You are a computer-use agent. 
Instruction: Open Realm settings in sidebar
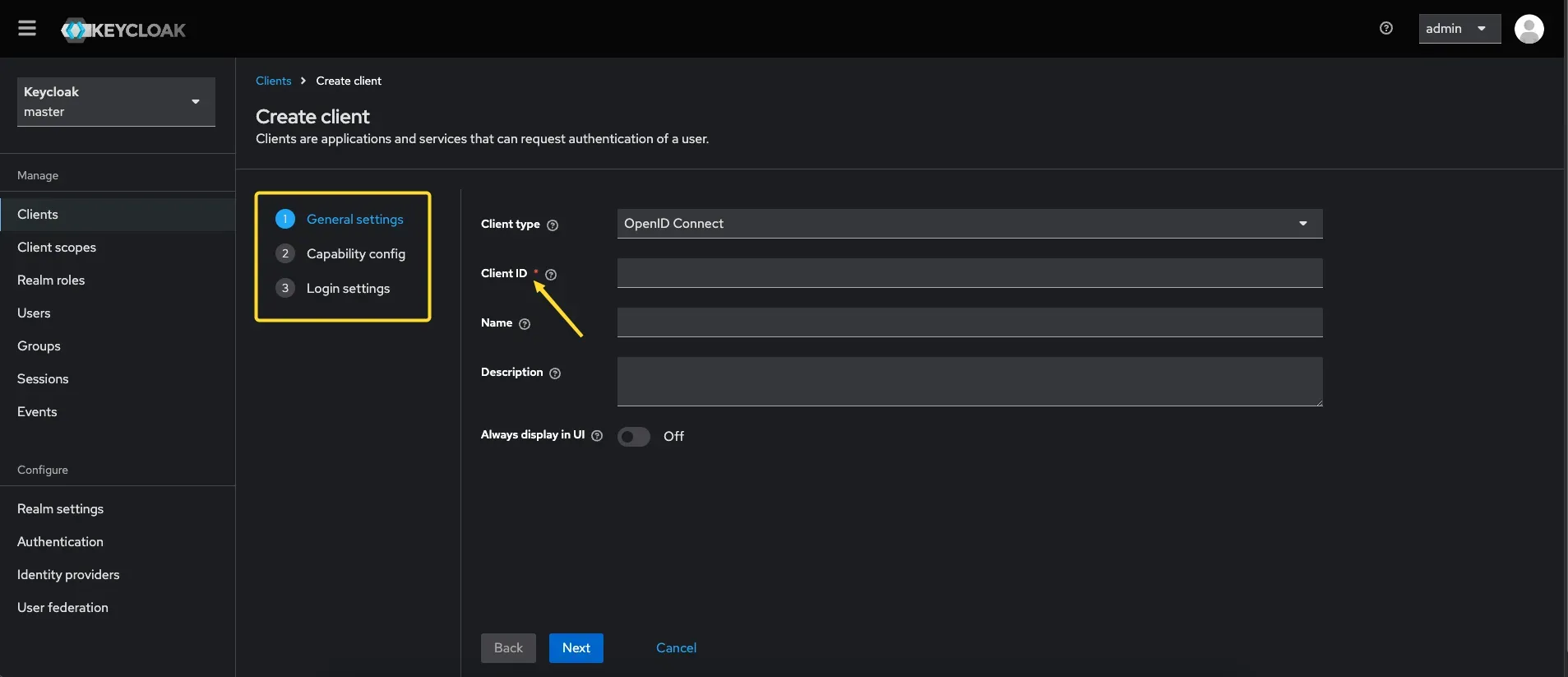60,509
